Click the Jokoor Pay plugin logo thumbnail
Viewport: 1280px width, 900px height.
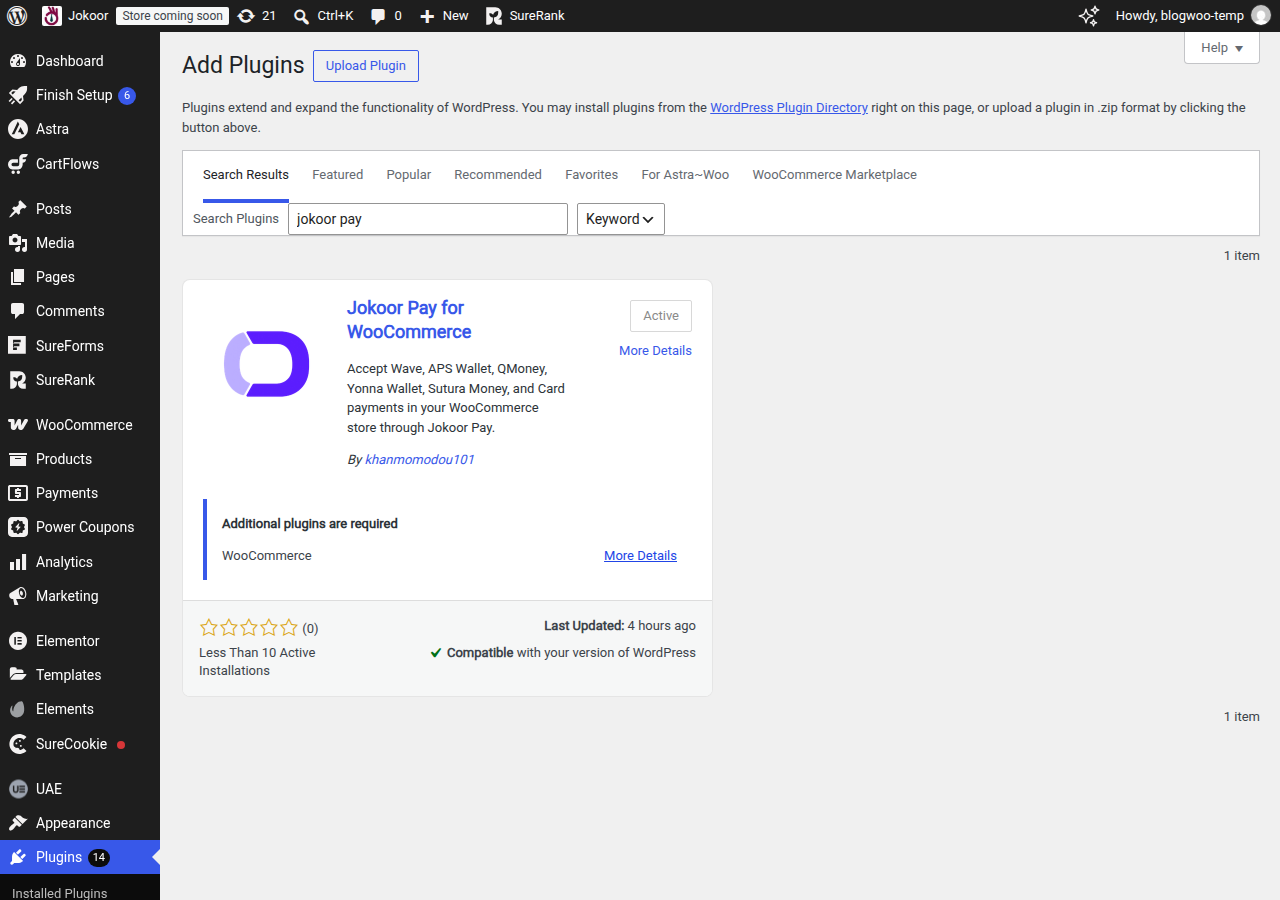point(266,364)
